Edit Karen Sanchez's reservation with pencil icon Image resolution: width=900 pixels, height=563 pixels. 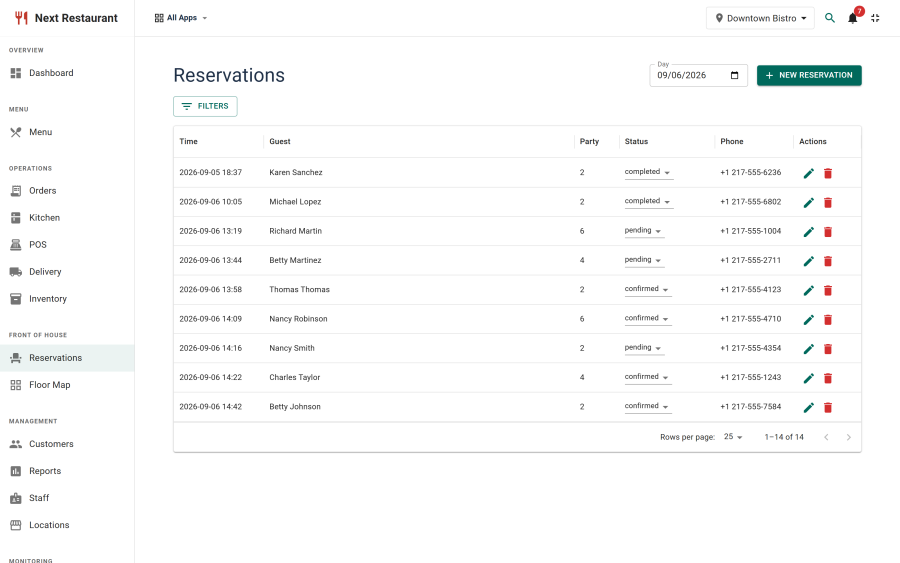coord(809,173)
